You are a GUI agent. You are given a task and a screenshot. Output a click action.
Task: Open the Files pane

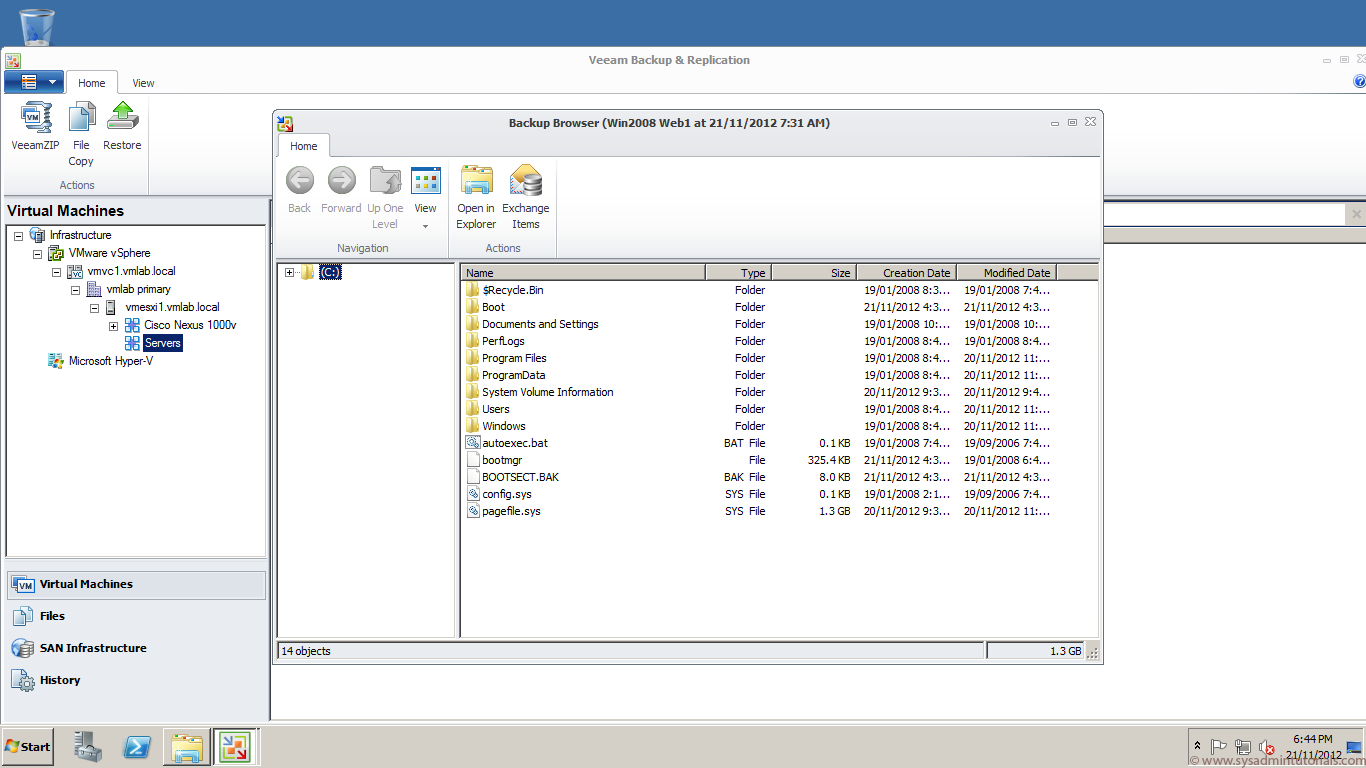[x=137, y=616]
